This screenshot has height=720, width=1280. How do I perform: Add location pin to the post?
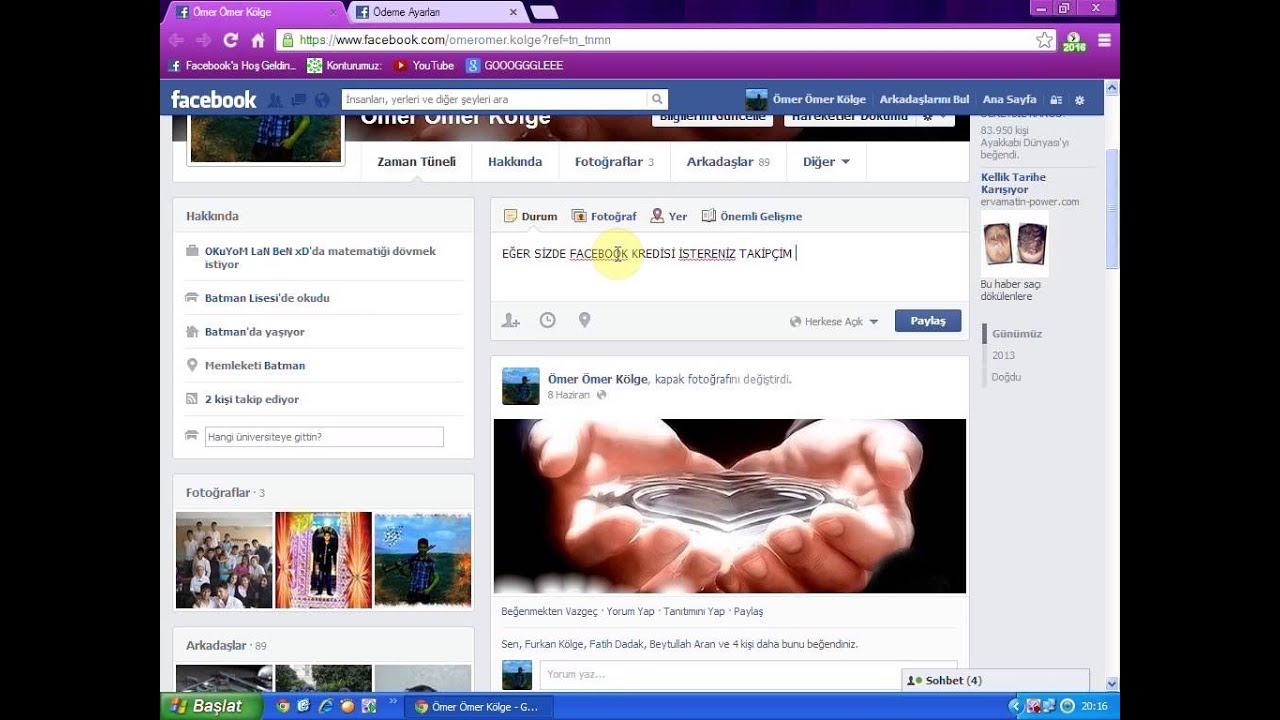click(x=585, y=320)
